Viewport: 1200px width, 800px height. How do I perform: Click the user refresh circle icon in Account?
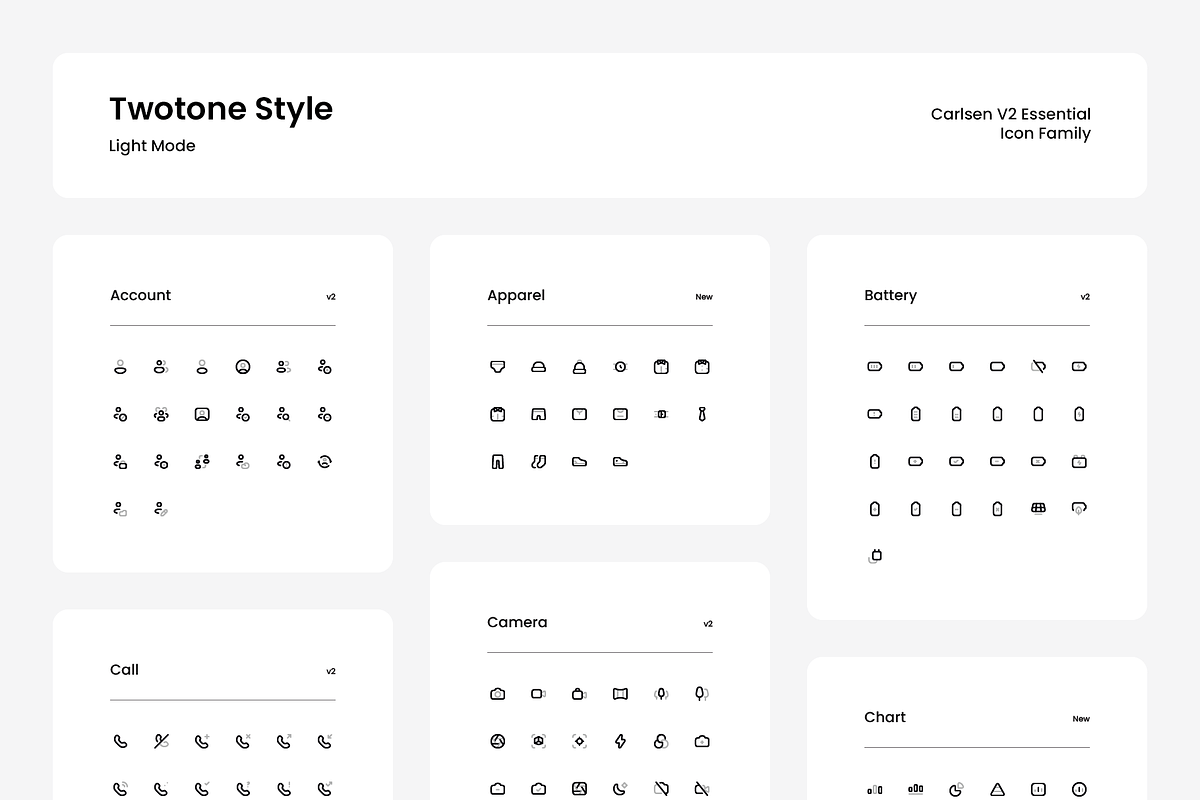[325, 461]
